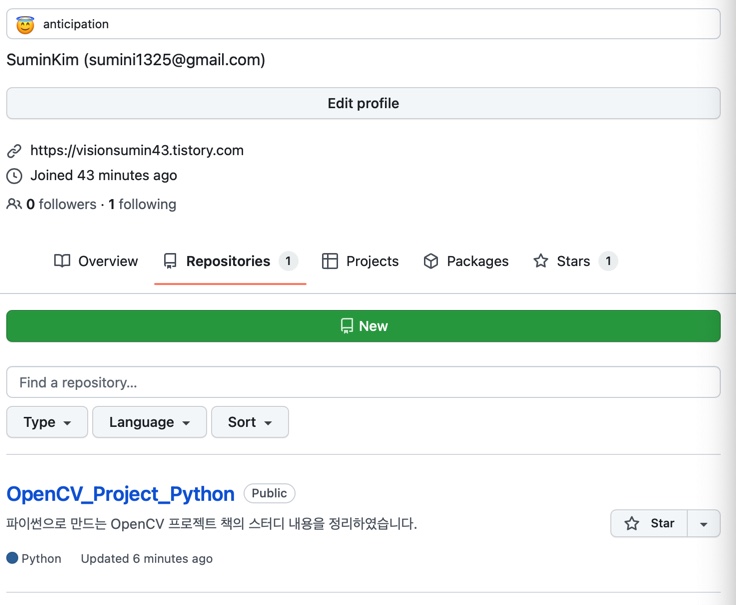Viewport: 736px width, 605px height.
Task: Open the Language filter dropdown
Action: [x=149, y=422]
